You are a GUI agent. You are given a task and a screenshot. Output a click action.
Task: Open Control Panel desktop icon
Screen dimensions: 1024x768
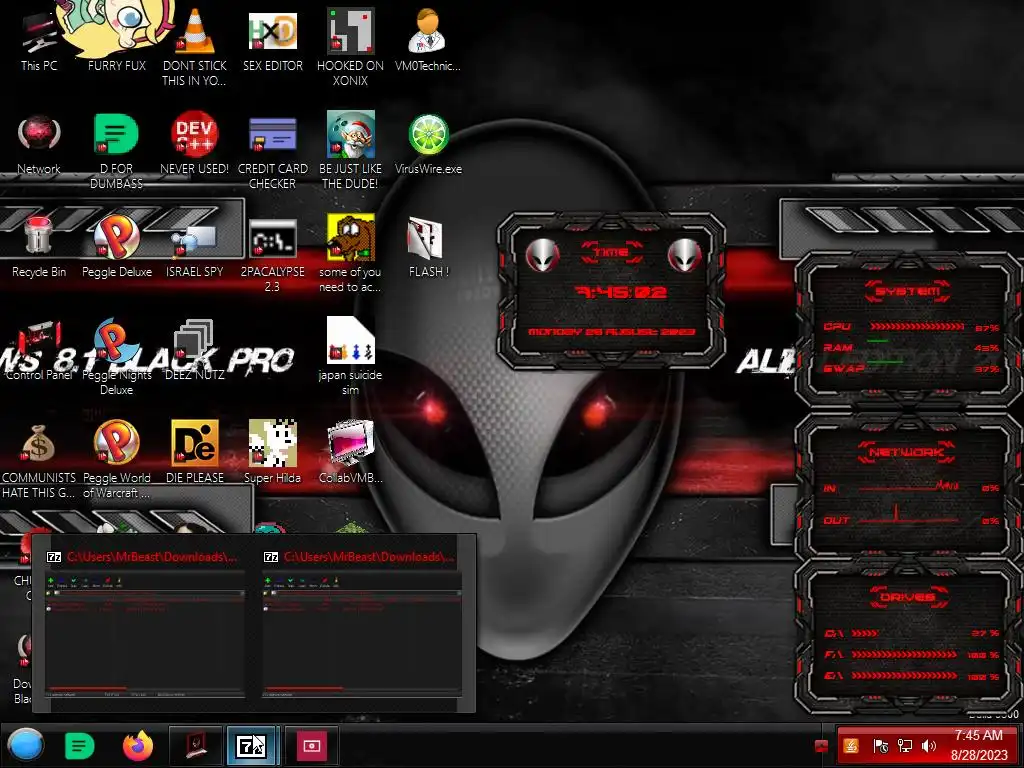click(x=39, y=350)
